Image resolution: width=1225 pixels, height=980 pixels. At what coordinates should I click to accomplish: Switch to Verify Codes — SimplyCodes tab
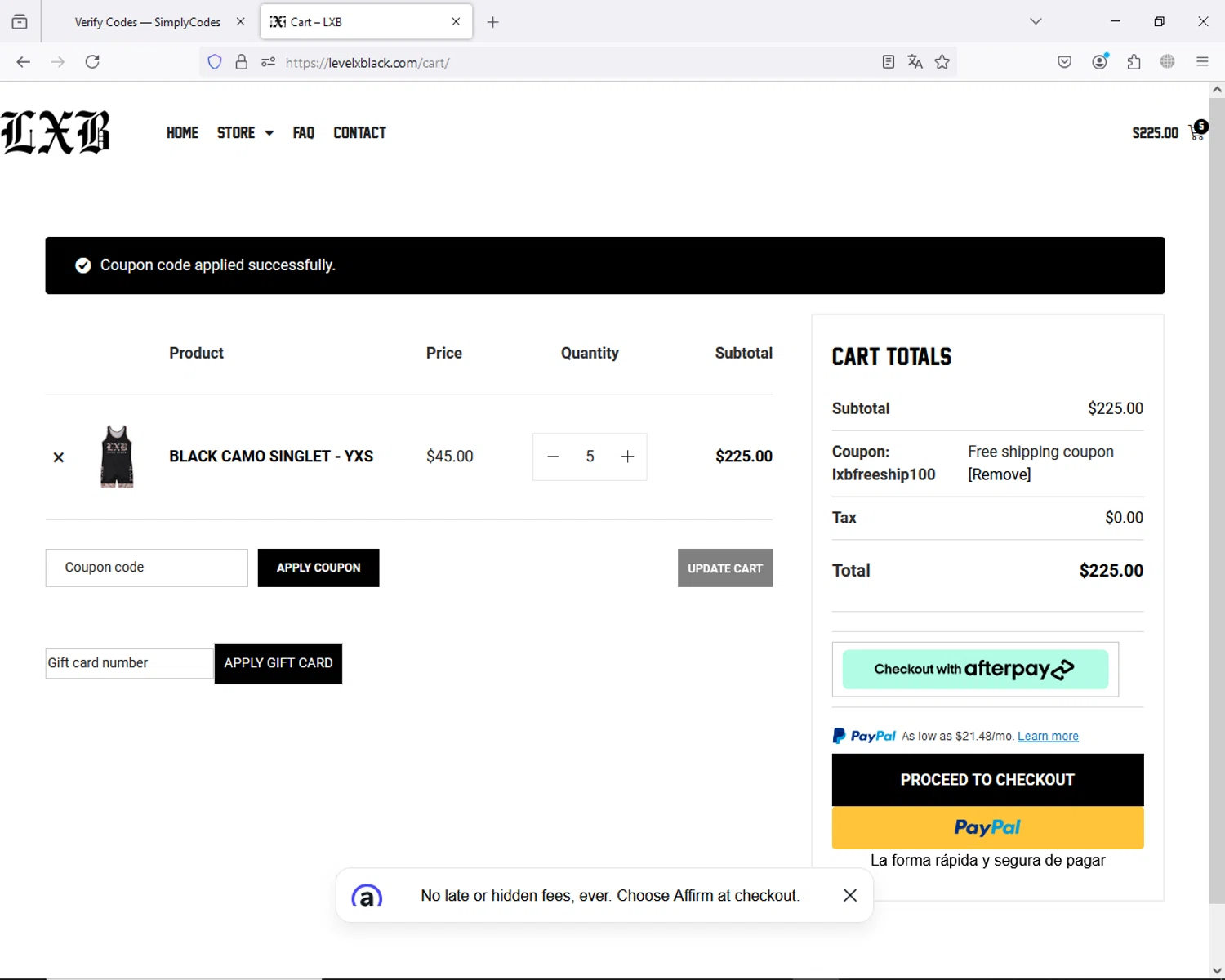pyautogui.click(x=148, y=22)
